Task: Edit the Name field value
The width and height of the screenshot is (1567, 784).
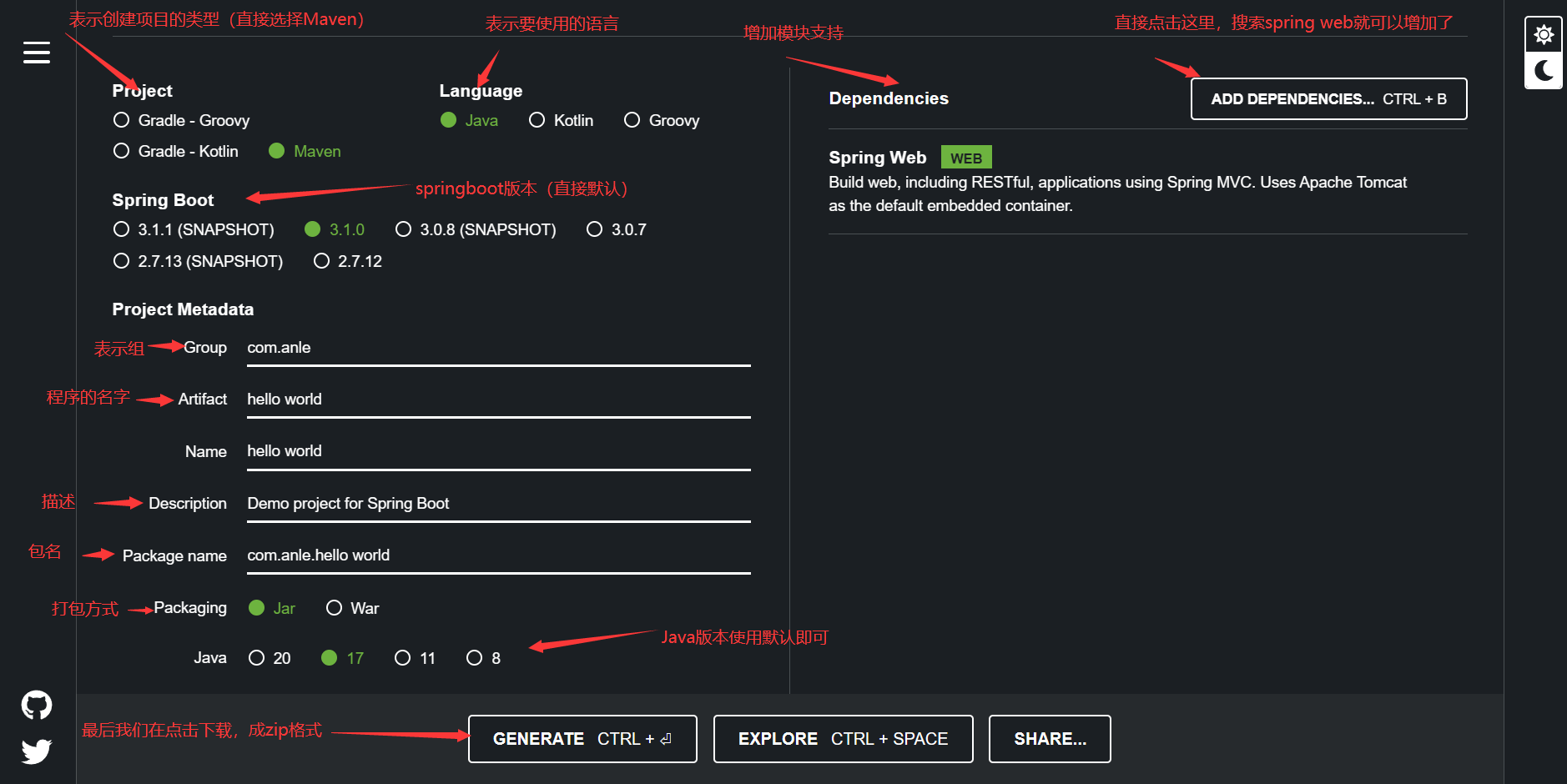Action: (x=499, y=451)
